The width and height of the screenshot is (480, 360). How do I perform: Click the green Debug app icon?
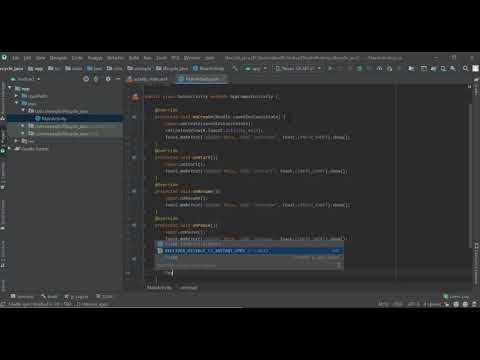click(359, 68)
